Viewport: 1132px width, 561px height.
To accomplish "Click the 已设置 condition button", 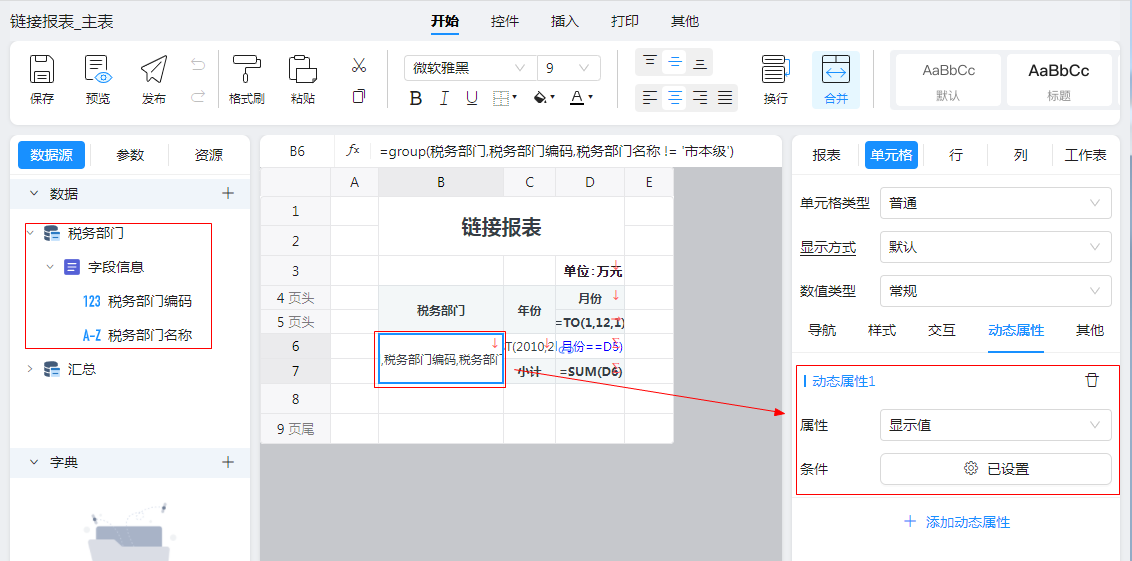I will 995,468.
